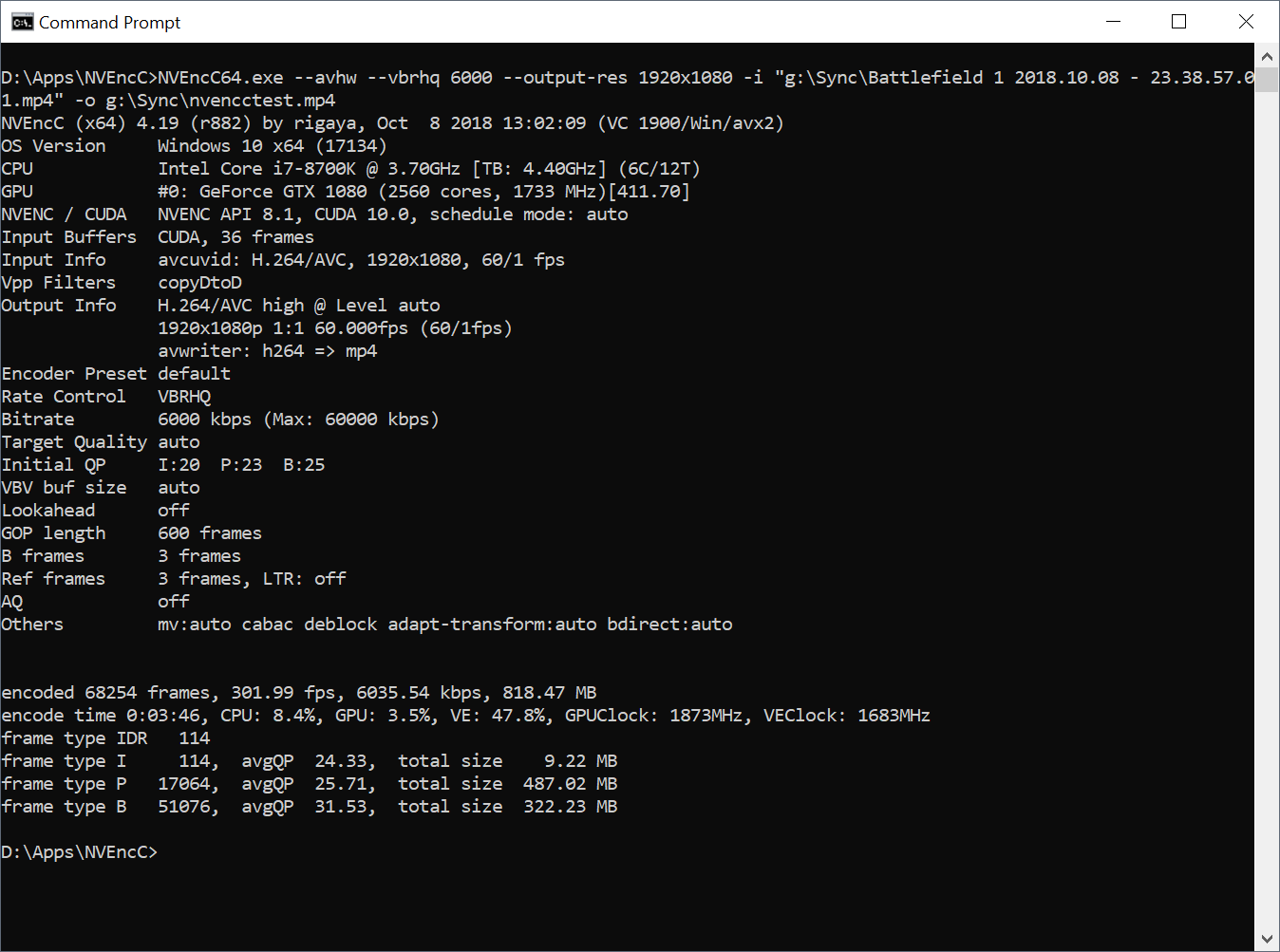This screenshot has height=952, width=1280.
Task: Click the scrollbar down arrow
Action: click(x=1267, y=939)
